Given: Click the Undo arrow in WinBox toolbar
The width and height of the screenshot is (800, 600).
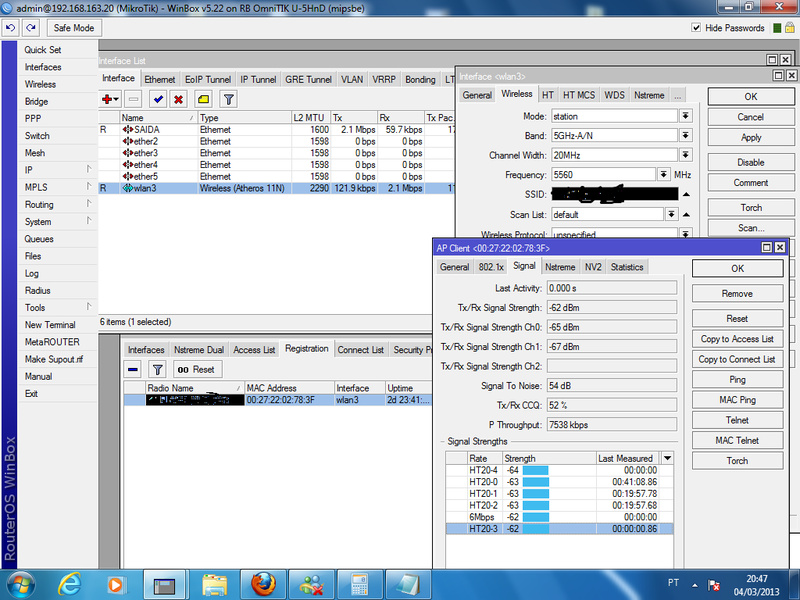Looking at the screenshot, I should tap(10, 28).
